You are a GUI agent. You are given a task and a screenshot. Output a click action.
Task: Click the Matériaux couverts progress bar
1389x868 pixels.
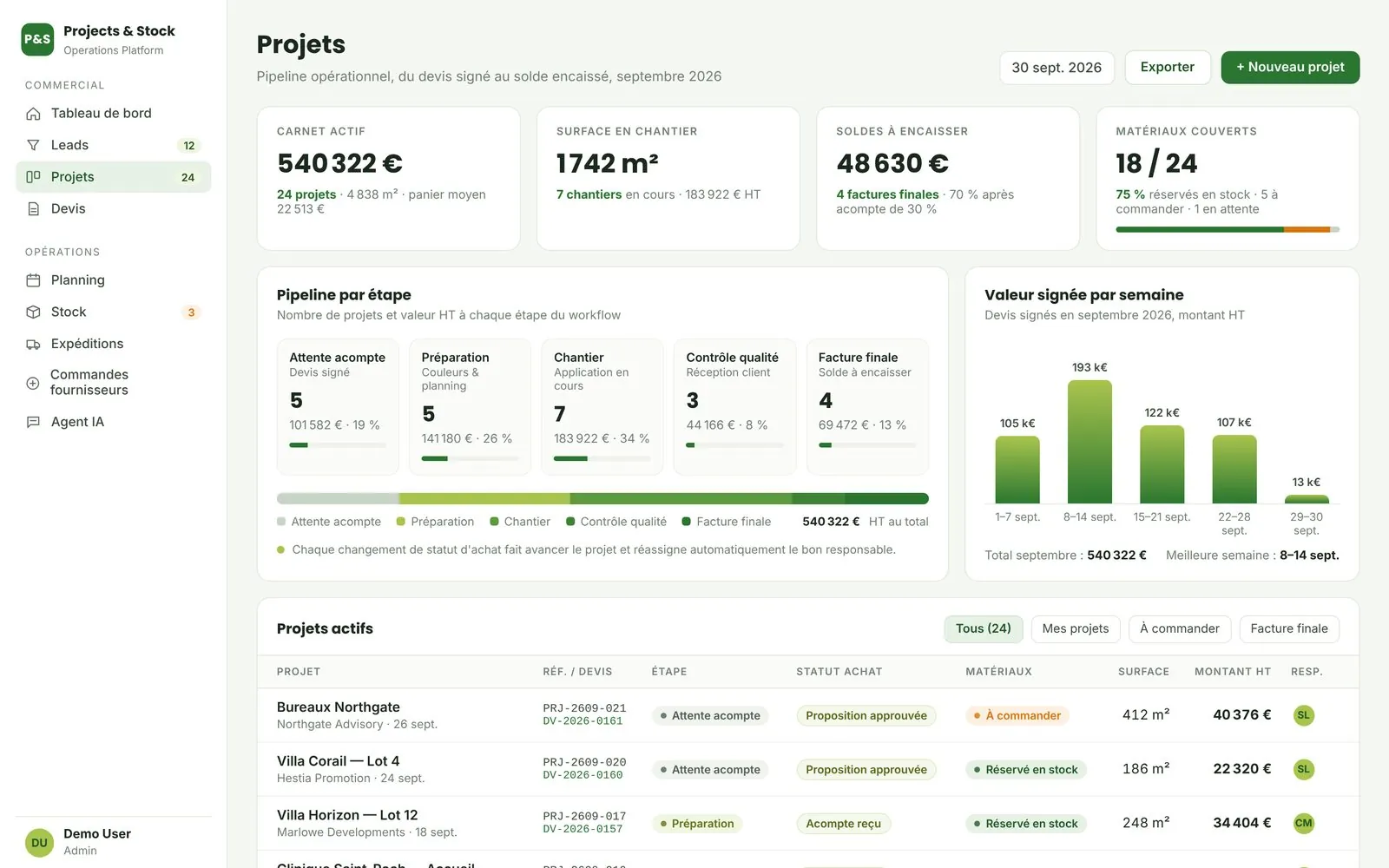tap(1228, 229)
